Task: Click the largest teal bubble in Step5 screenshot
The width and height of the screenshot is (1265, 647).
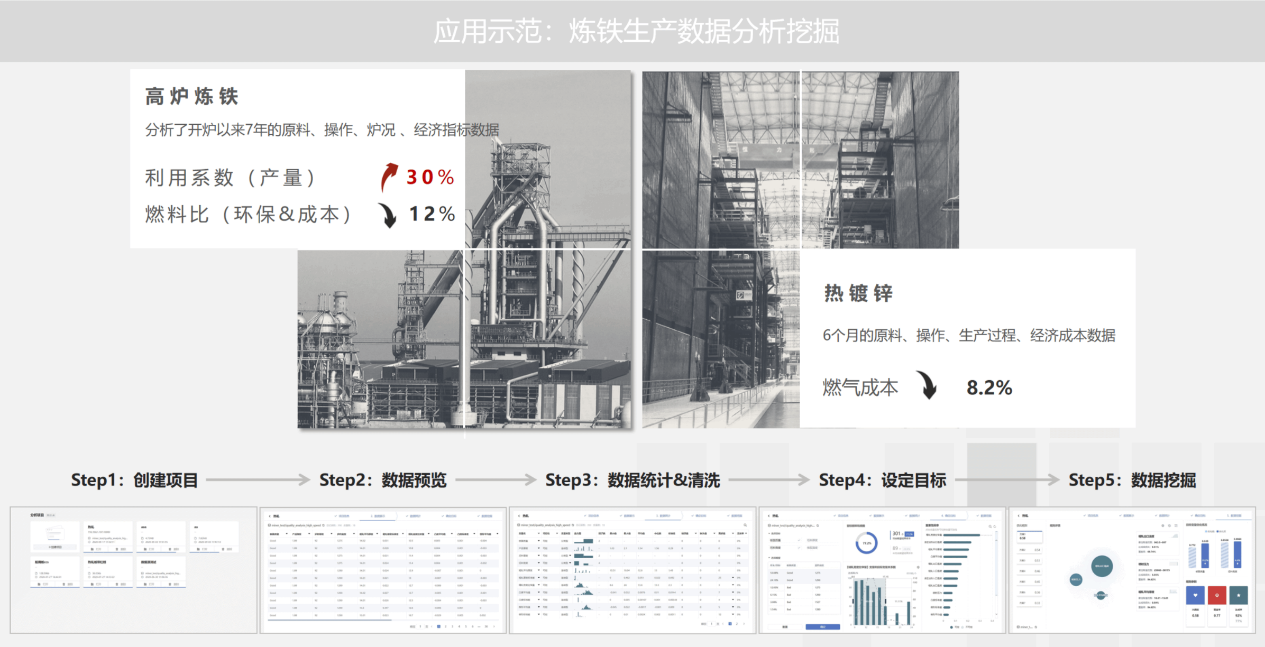Action: 1102,566
